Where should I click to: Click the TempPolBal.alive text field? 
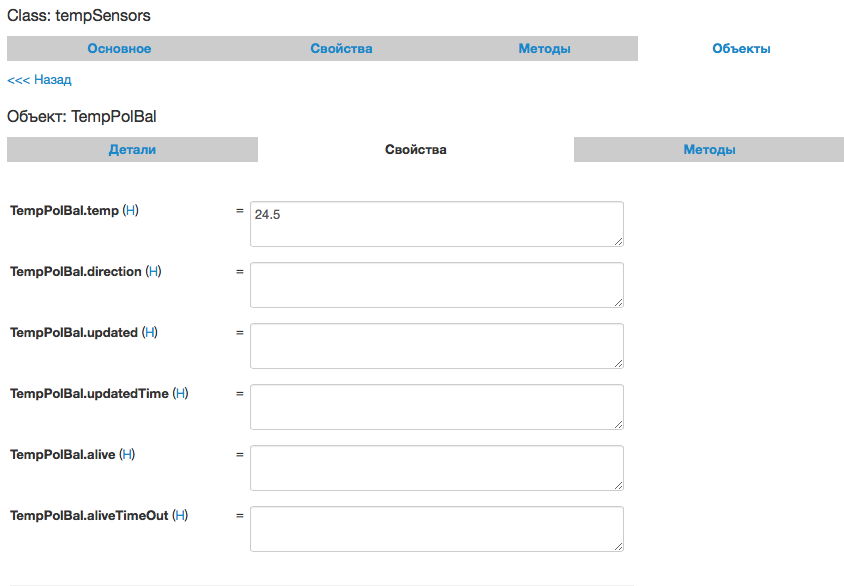coord(436,468)
